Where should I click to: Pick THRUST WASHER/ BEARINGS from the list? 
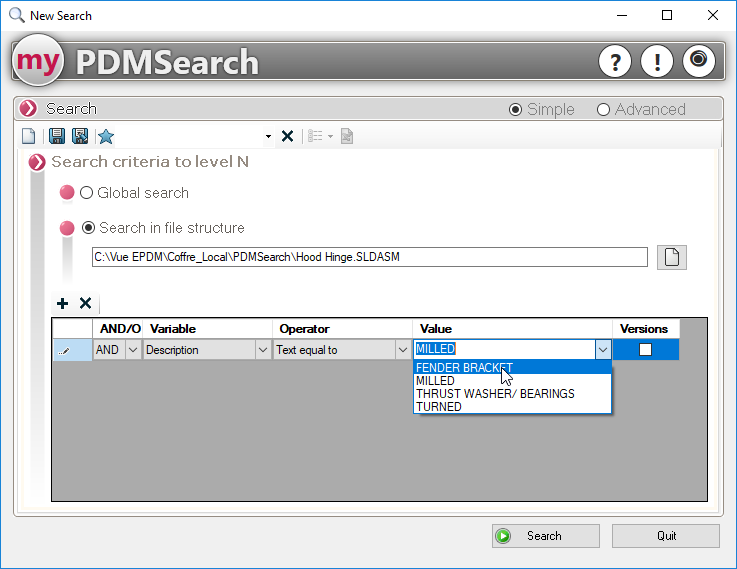[x=495, y=393]
